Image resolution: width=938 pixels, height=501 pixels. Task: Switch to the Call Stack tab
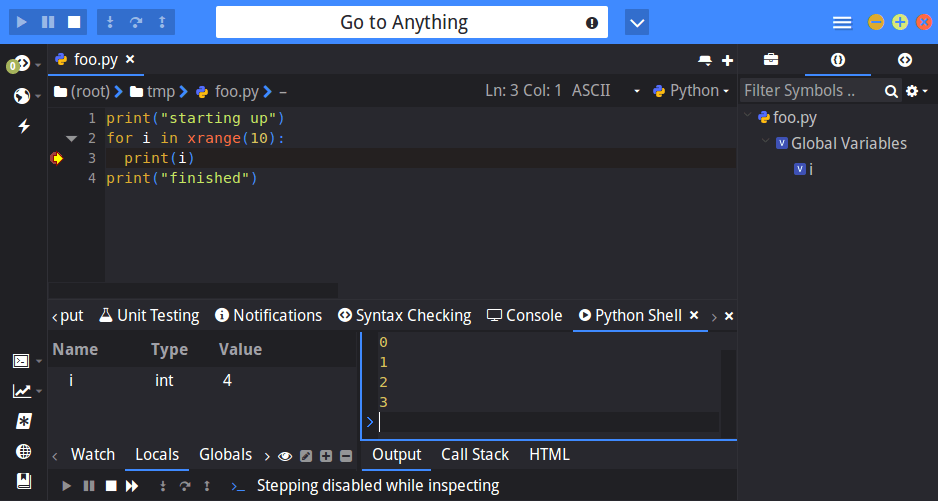(x=475, y=455)
